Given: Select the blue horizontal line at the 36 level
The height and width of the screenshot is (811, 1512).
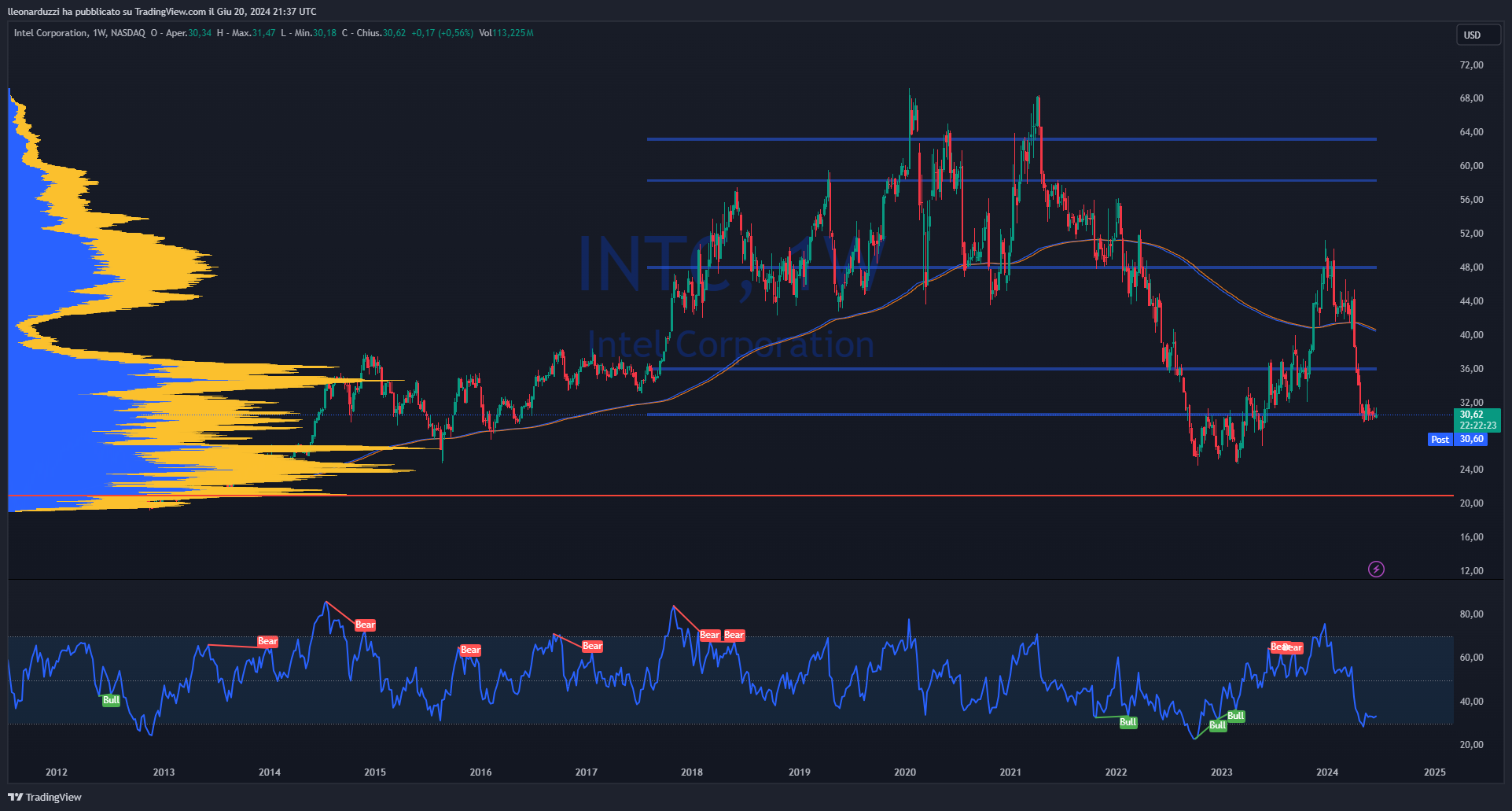Looking at the screenshot, I should click(1011, 369).
